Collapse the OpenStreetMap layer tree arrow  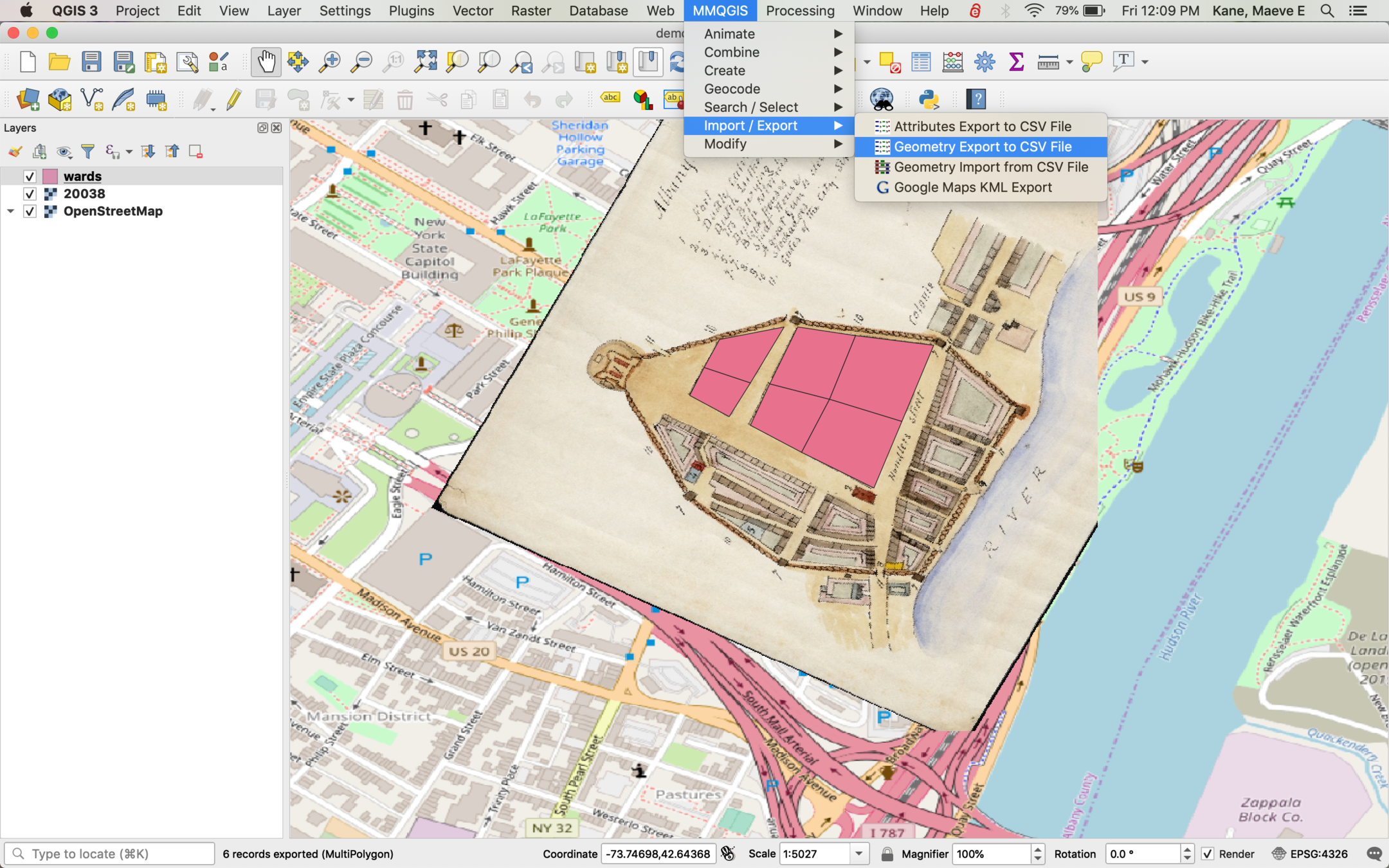pos(10,211)
